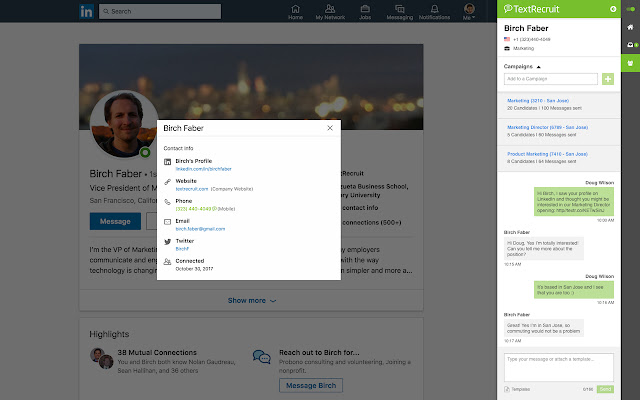Click the phone icon in contact info

pos(167,202)
